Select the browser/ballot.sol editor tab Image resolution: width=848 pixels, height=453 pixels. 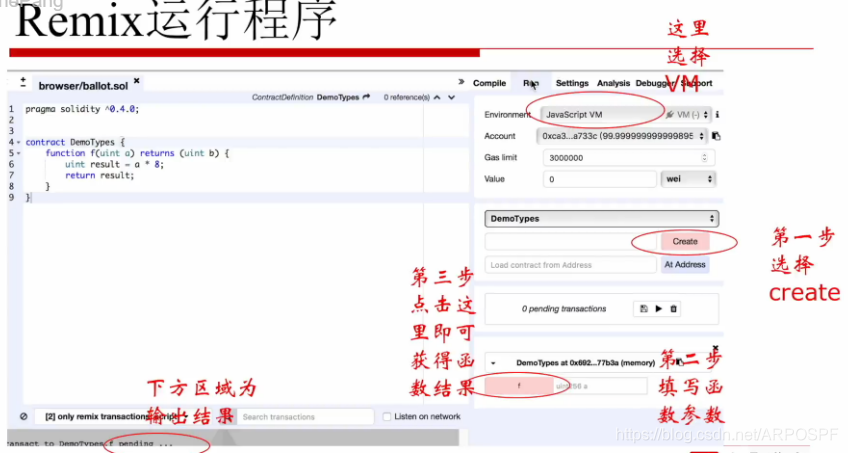[83, 86]
